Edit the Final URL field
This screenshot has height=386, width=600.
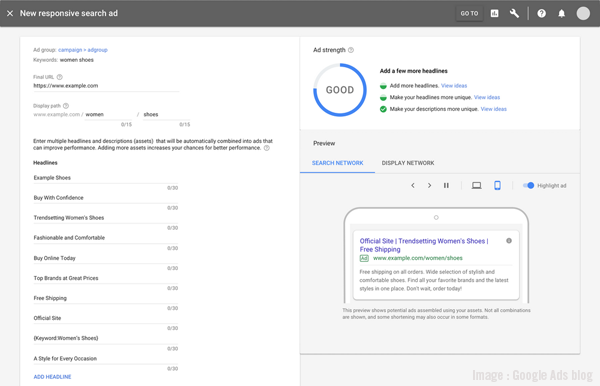tap(106, 86)
